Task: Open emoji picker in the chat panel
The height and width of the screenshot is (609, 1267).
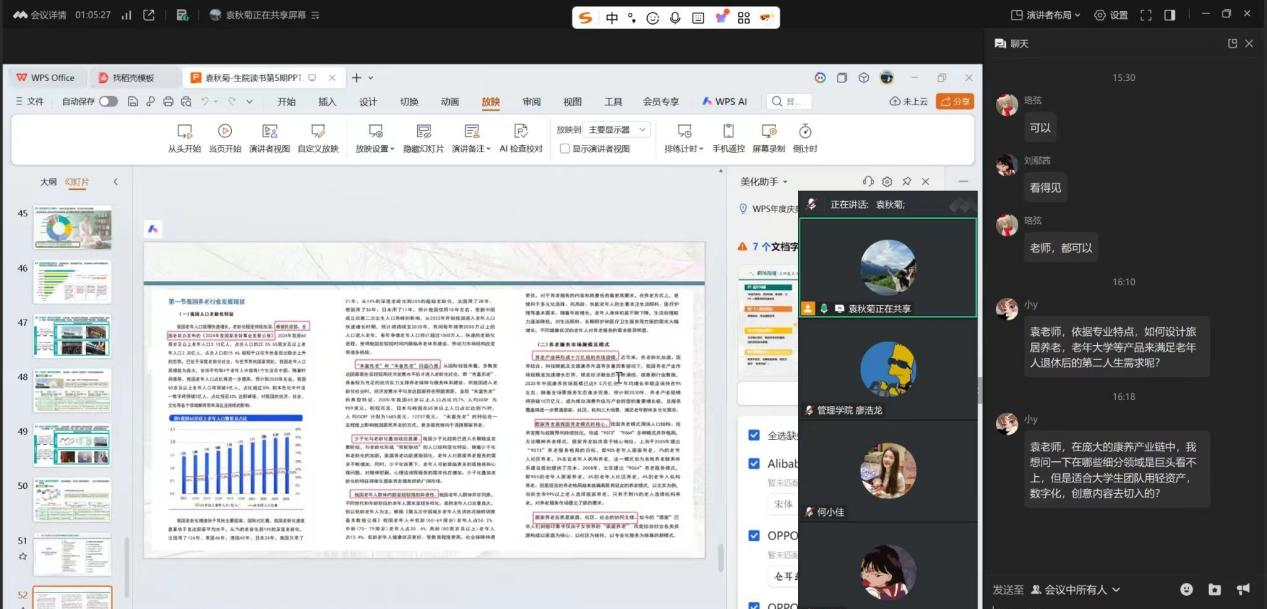Action: coord(1186,590)
